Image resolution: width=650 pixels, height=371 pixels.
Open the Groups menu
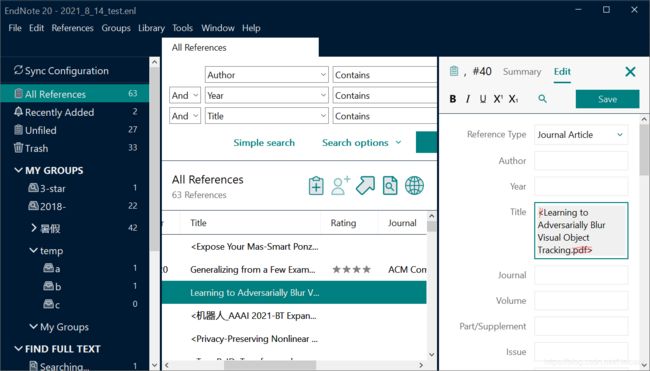[x=116, y=28]
